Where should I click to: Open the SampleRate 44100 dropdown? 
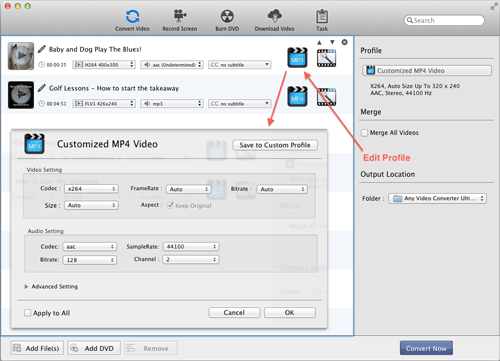[191, 247]
